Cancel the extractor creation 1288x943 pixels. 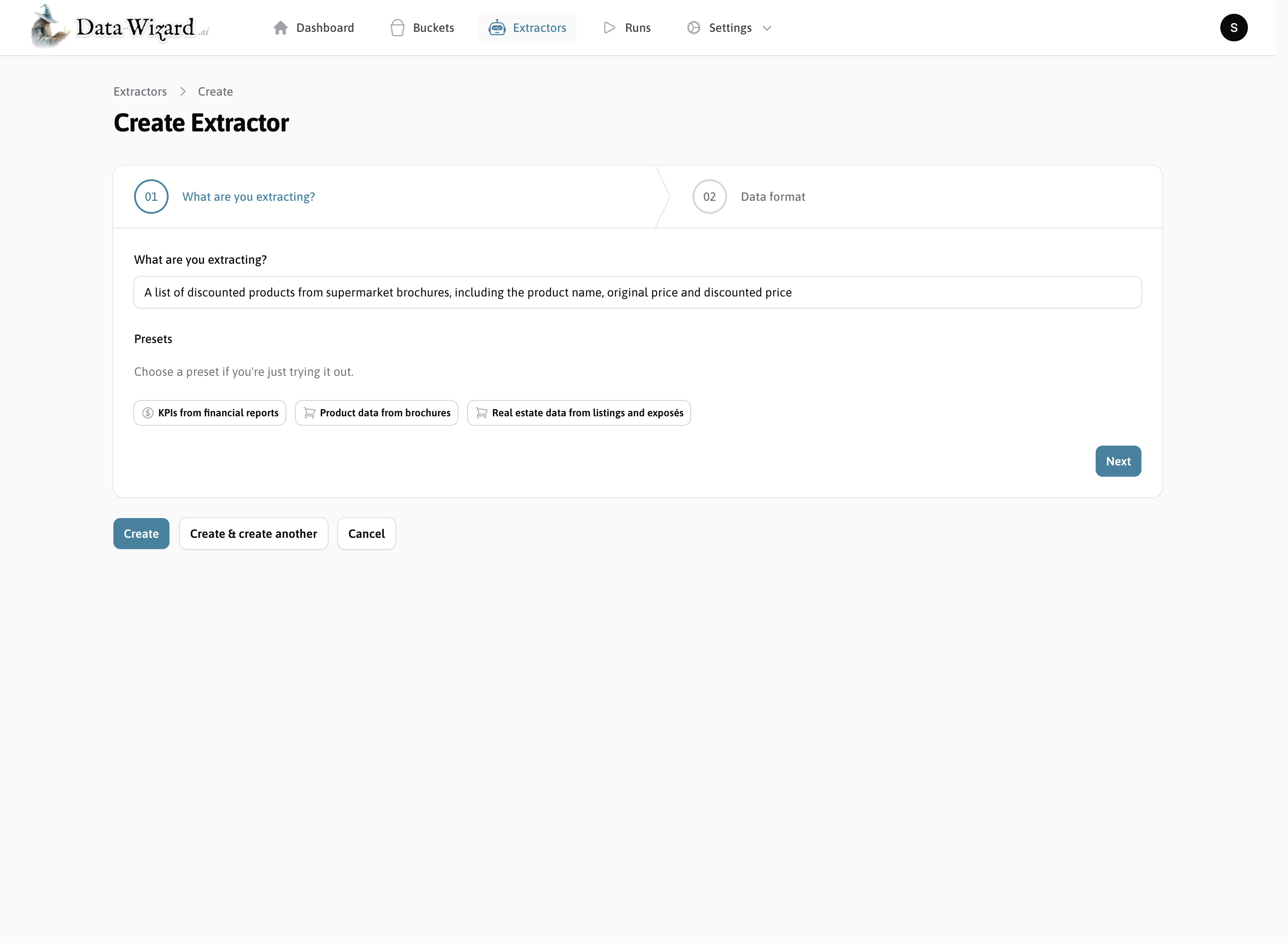pyautogui.click(x=366, y=533)
